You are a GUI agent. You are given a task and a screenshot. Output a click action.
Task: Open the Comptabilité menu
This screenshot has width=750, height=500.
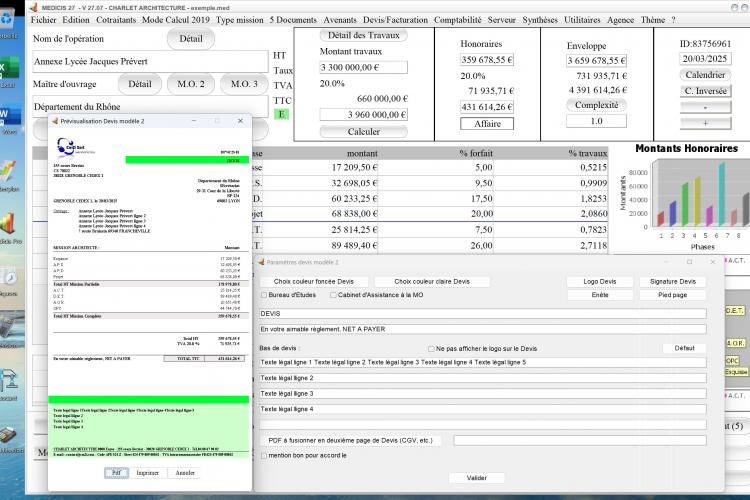[x=458, y=20]
